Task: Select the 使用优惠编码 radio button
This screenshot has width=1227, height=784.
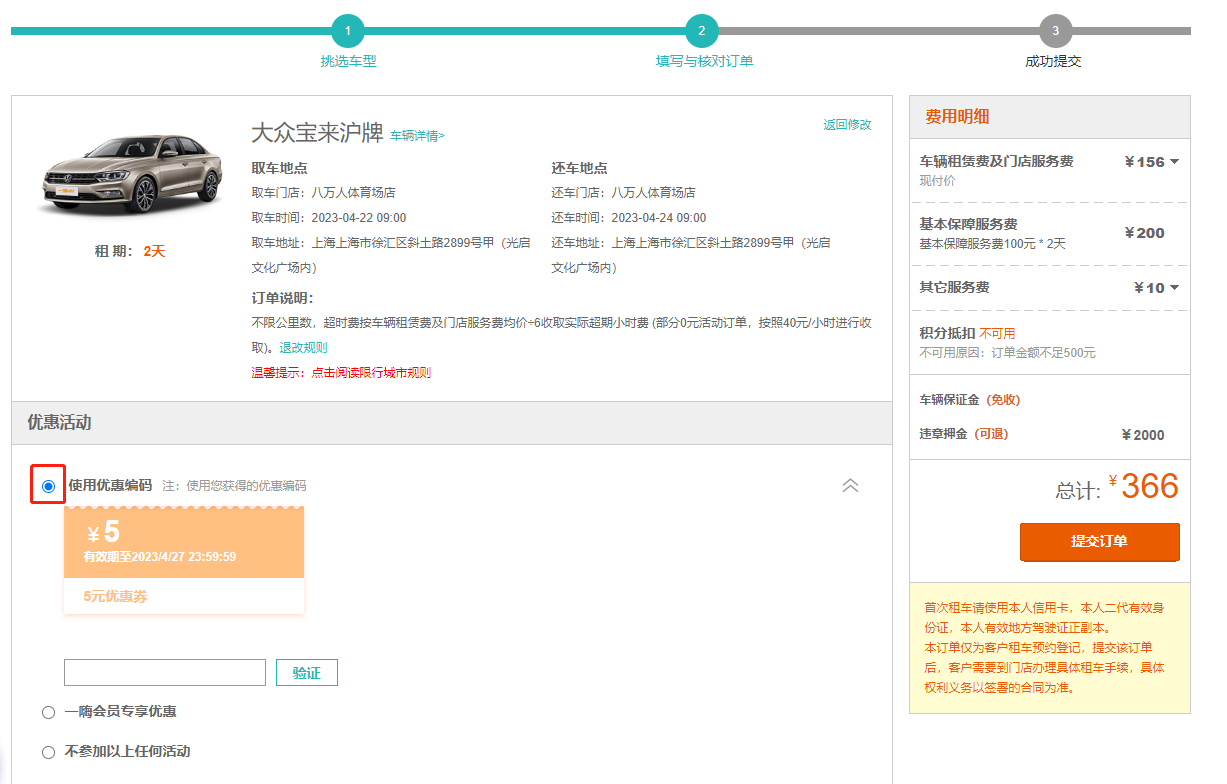Action: tap(48, 486)
